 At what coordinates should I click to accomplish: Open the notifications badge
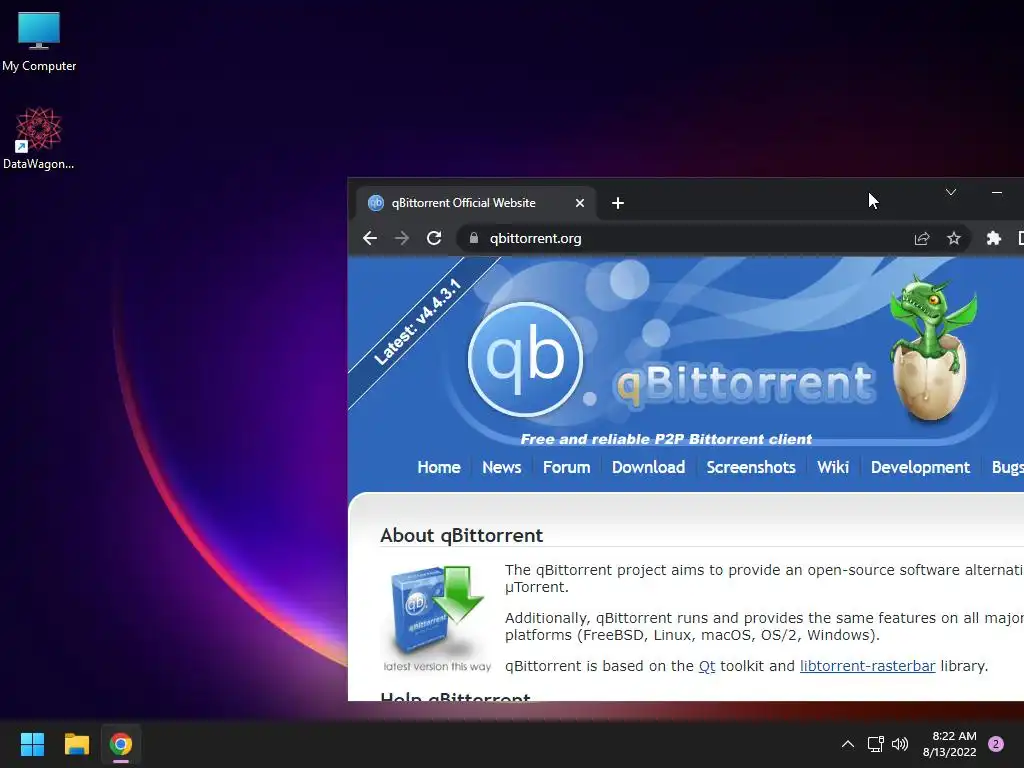click(x=996, y=744)
